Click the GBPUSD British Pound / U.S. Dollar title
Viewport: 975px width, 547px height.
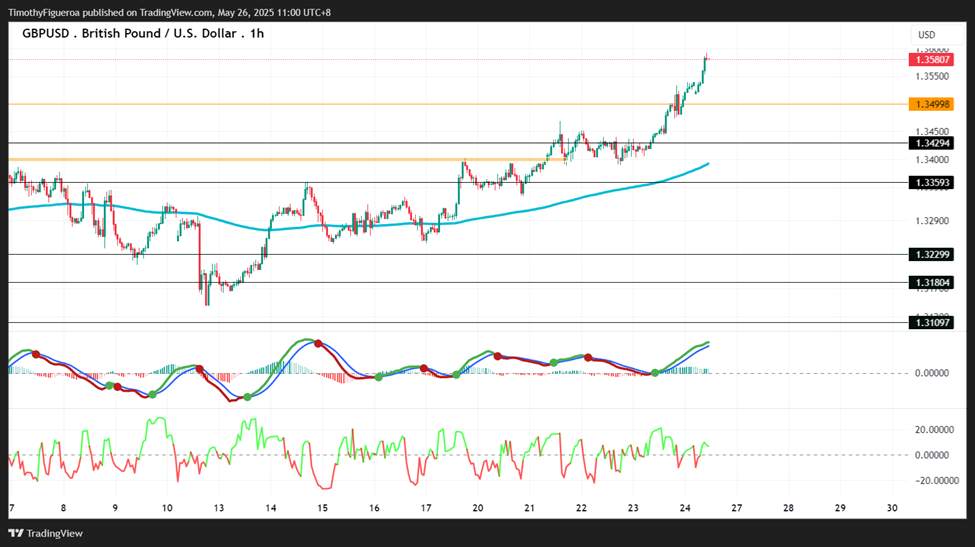[143, 34]
